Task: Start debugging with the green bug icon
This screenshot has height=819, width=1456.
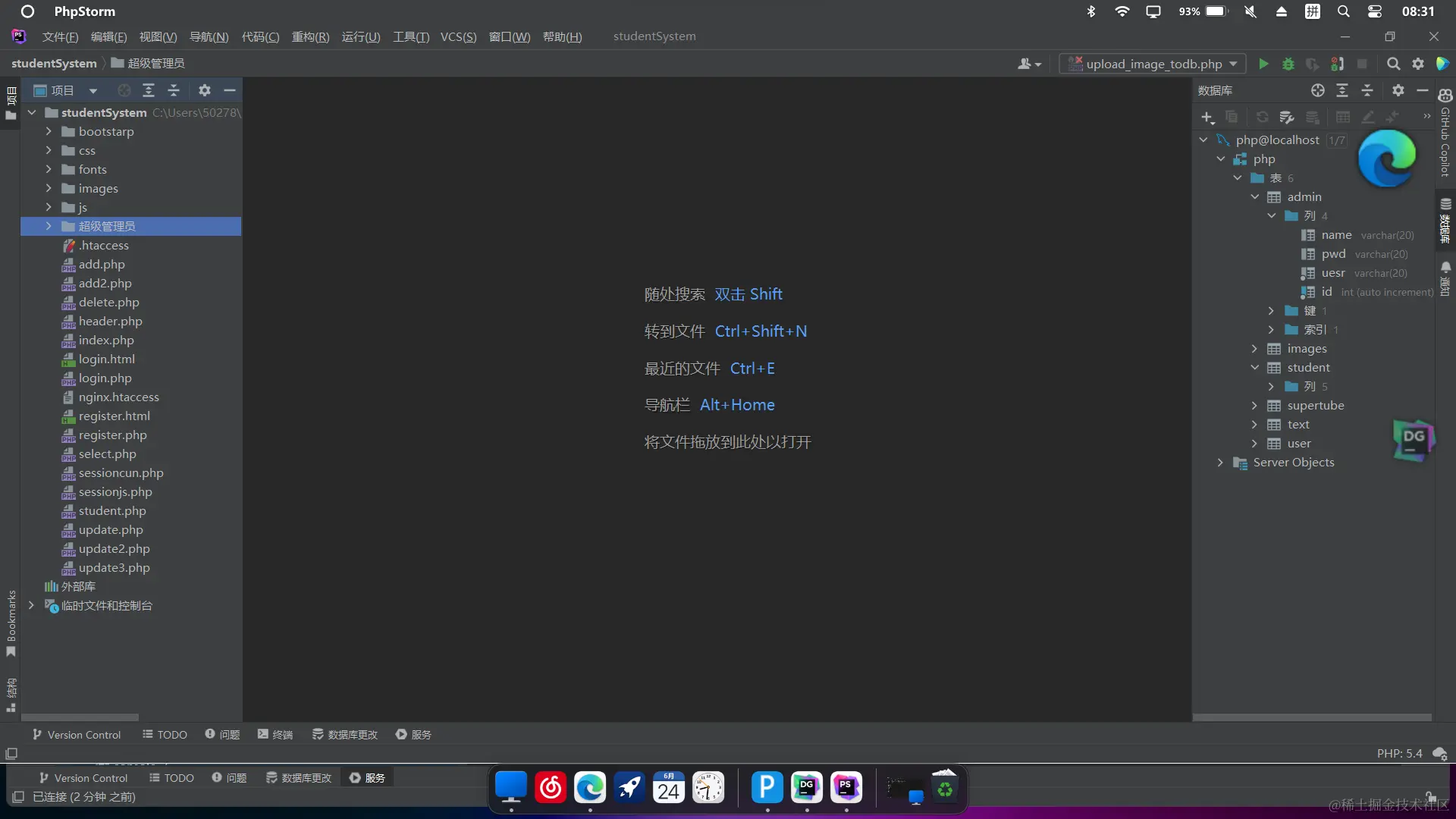Action: pyautogui.click(x=1288, y=64)
